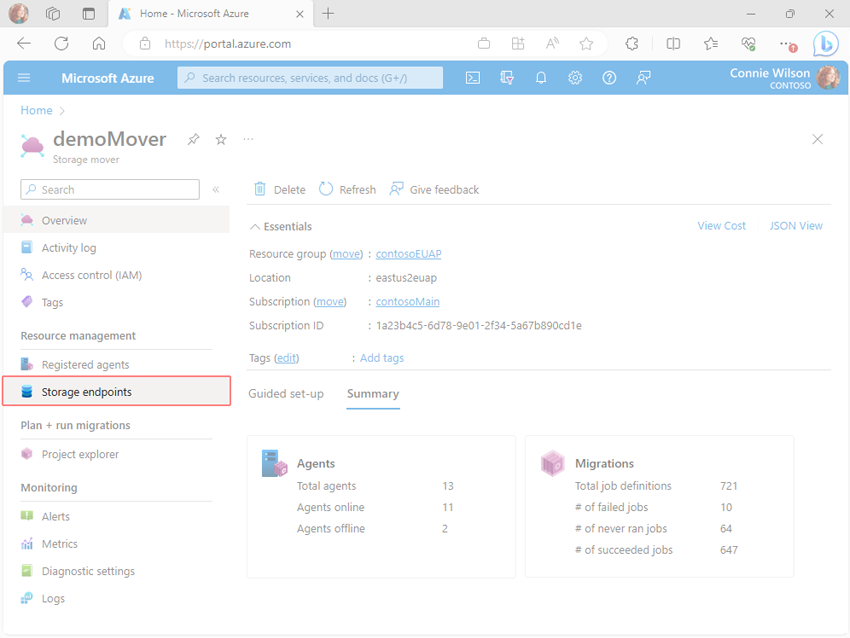Open Azure Cloud Shell icon

473,78
